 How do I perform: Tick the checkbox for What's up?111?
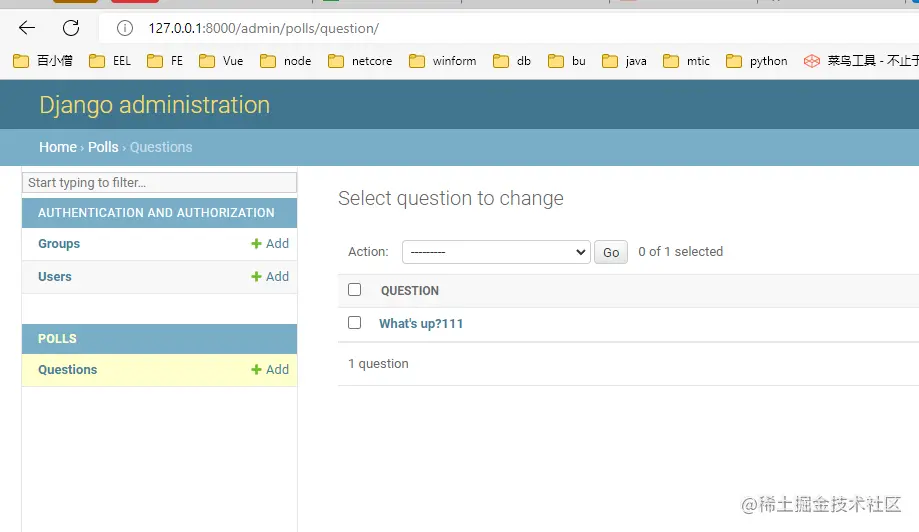tap(355, 323)
